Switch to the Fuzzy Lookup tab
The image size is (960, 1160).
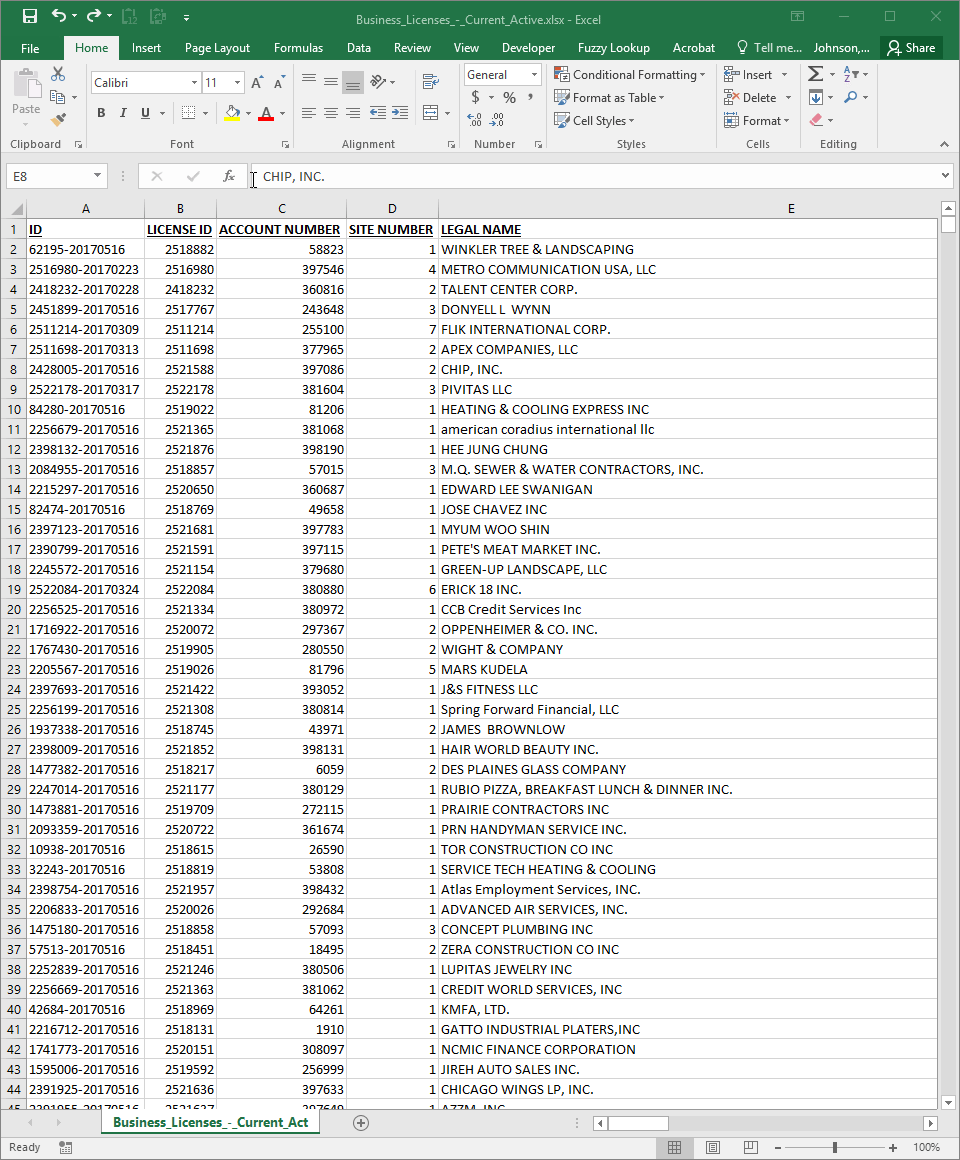pyautogui.click(x=614, y=48)
